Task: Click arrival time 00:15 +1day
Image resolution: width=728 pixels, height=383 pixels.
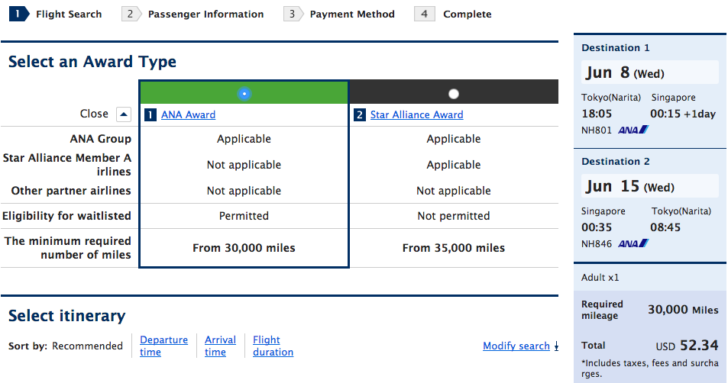Action: 682,114
